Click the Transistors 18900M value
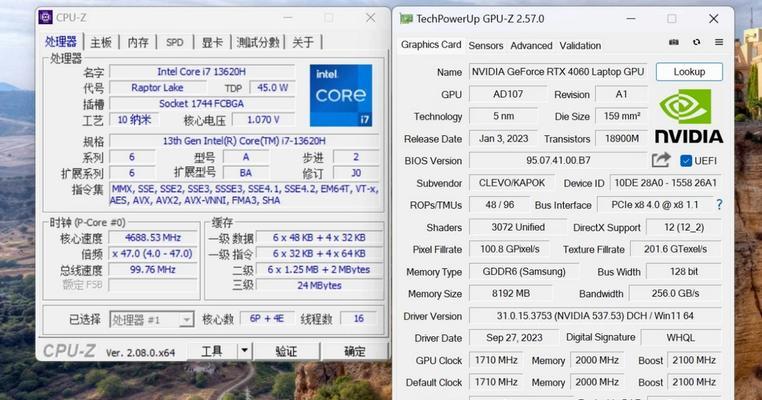This screenshot has height=400, width=762. pos(622,139)
